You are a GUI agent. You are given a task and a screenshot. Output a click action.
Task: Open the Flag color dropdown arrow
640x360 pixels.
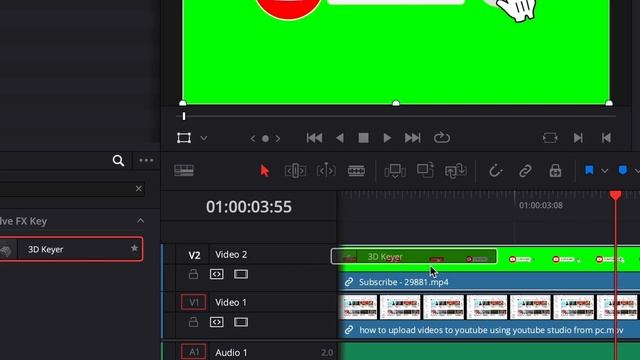point(604,171)
